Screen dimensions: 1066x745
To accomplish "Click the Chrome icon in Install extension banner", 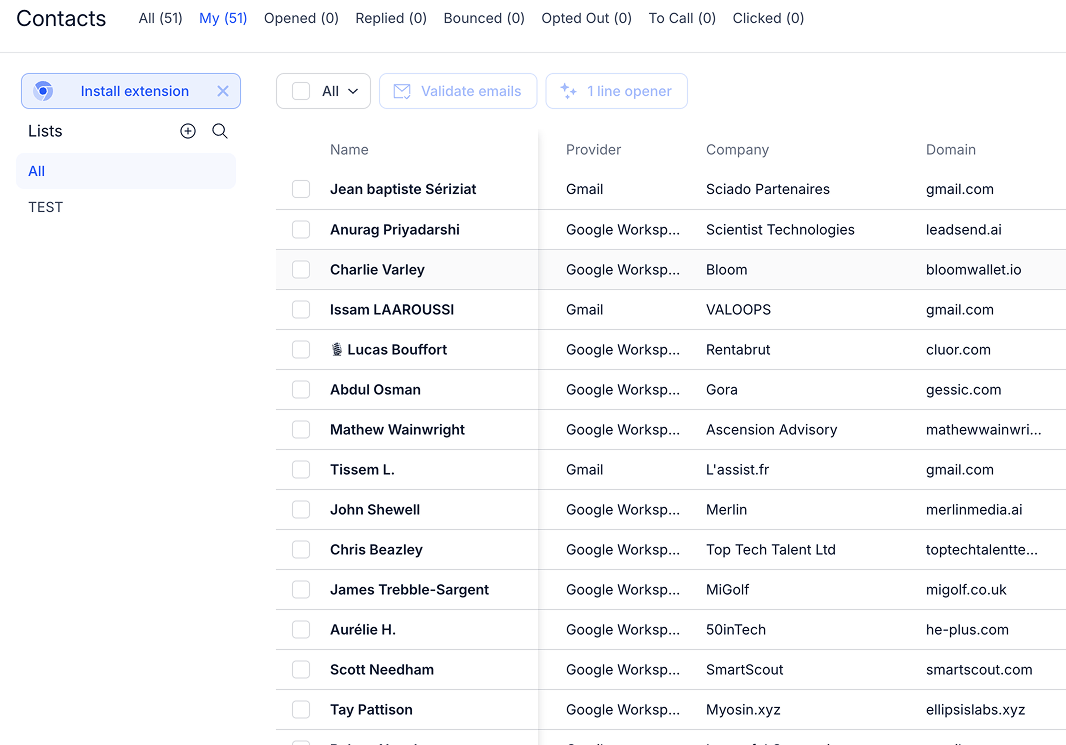I will pos(44,91).
